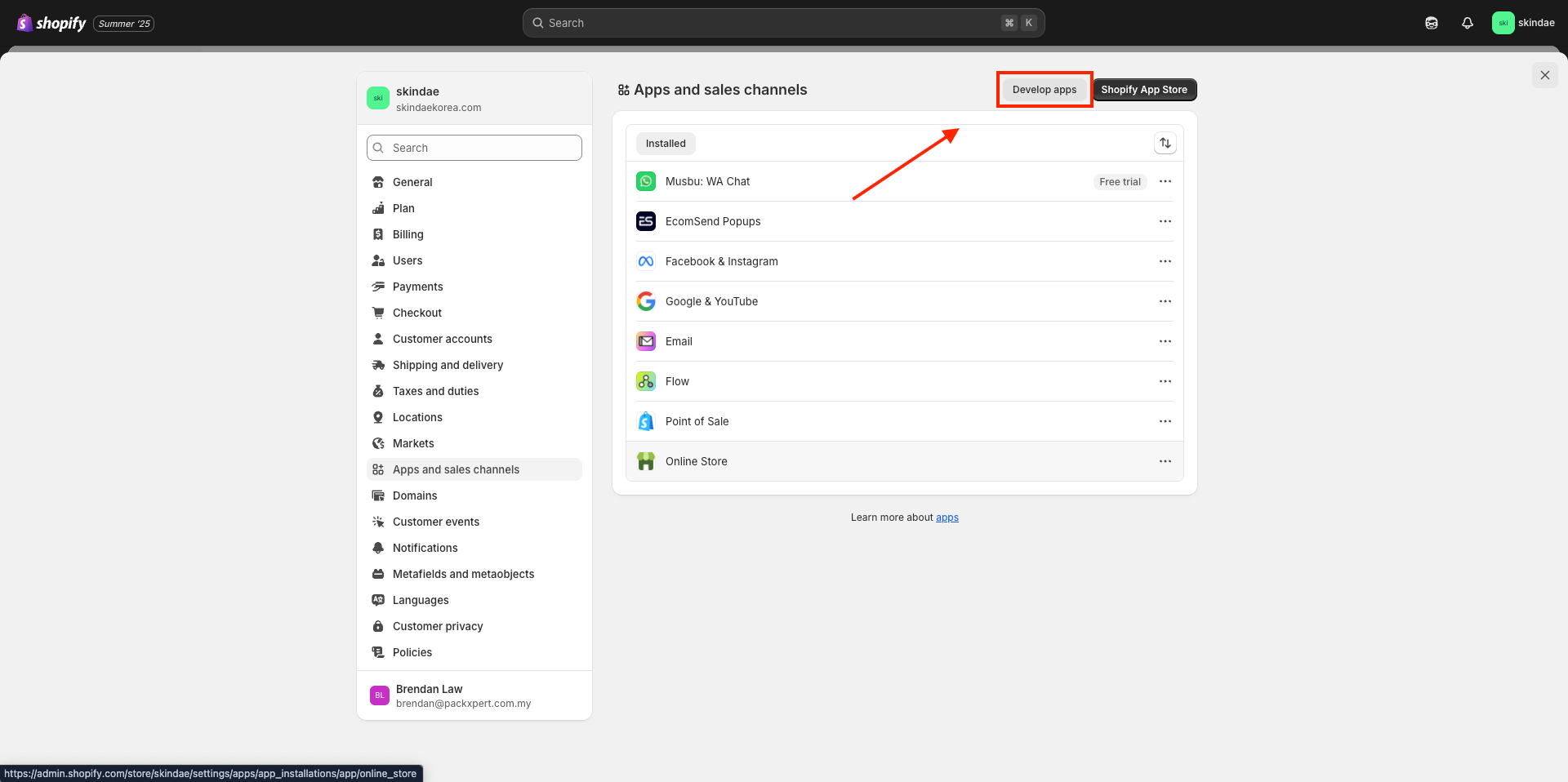Viewport: 1568px width, 782px height.
Task: Click the Apps and sales channels heading icon
Action: [624, 90]
